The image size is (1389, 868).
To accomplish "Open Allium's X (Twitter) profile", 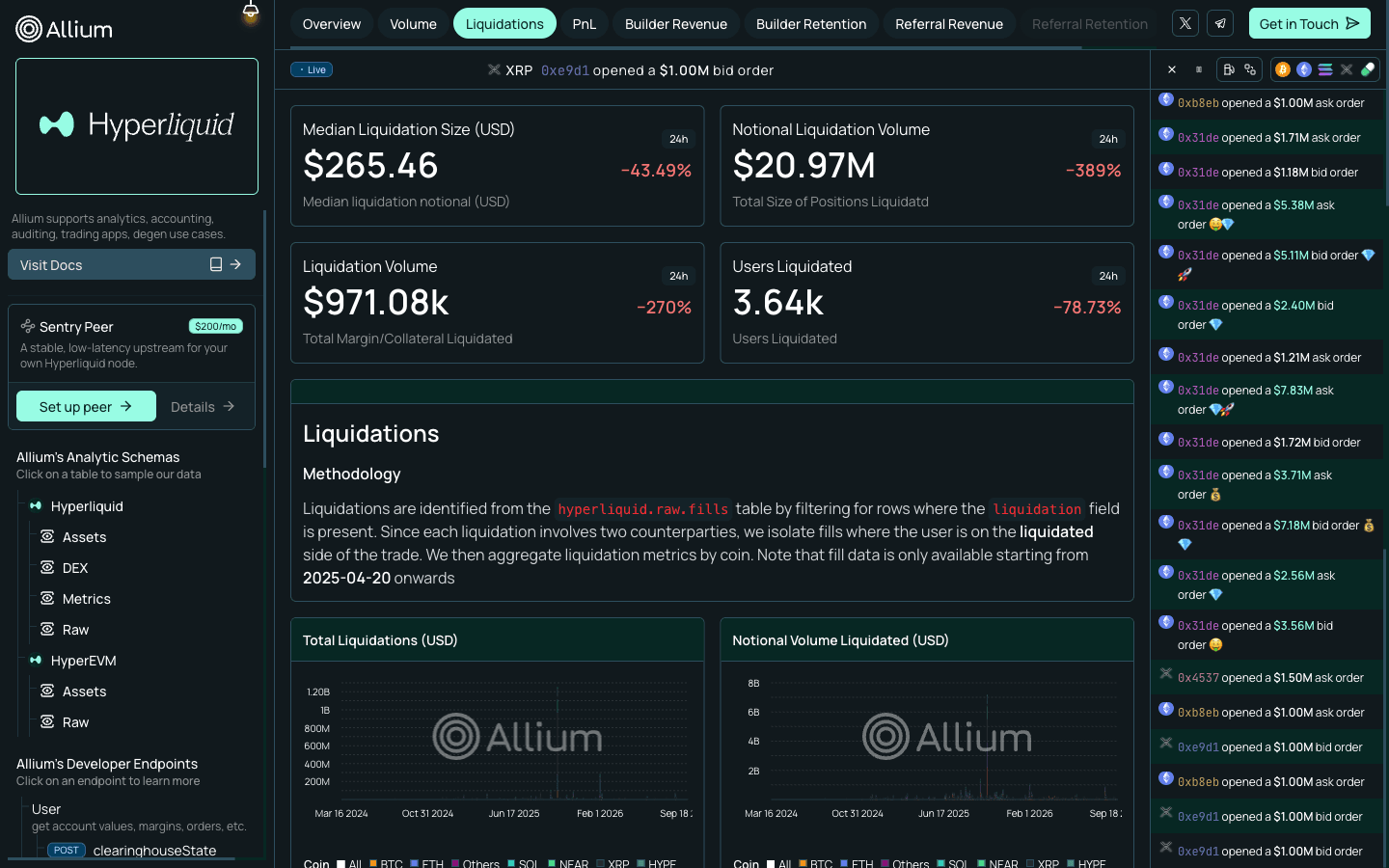I will 1185,23.
